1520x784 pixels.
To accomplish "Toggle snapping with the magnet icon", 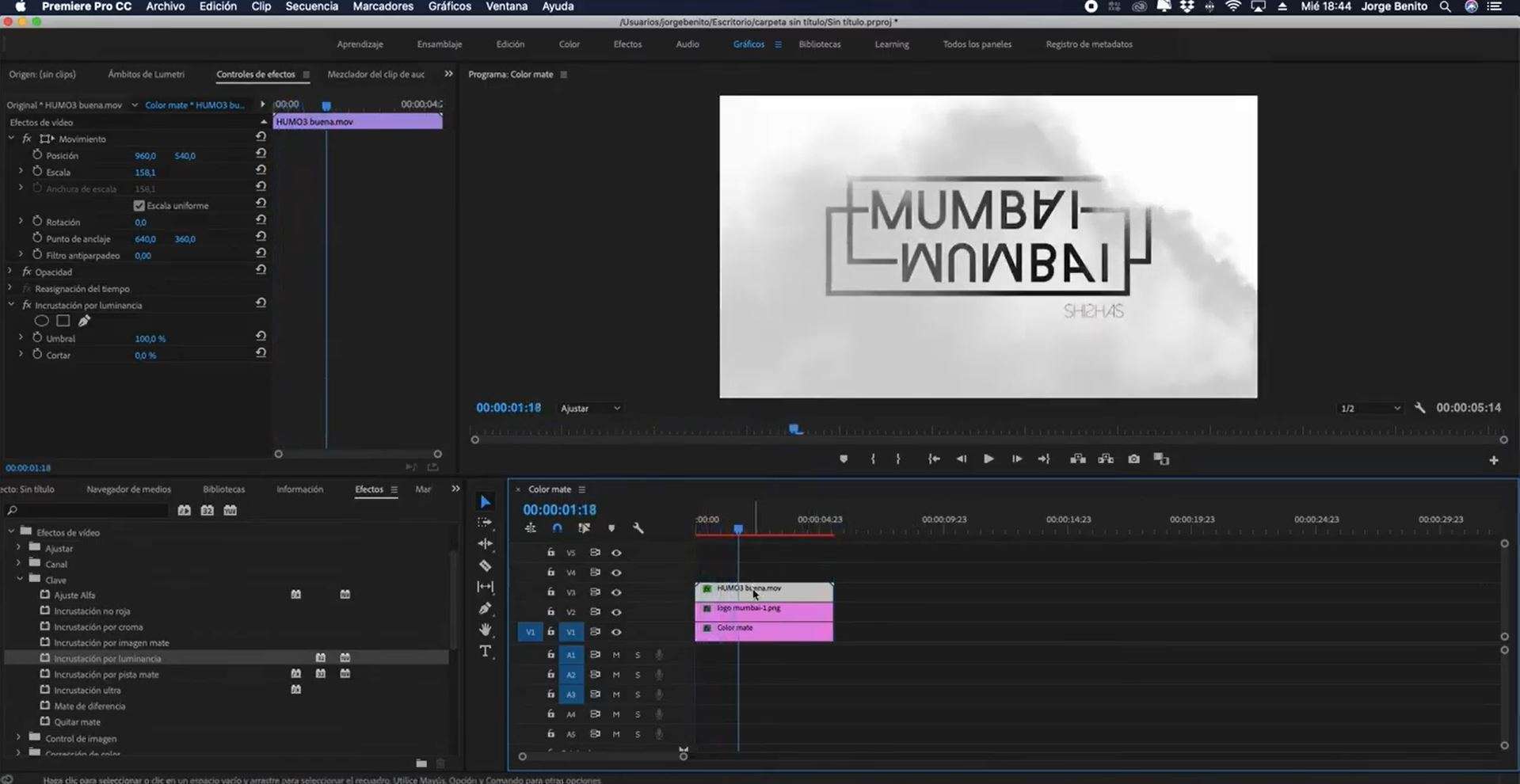I will point(557,527).
